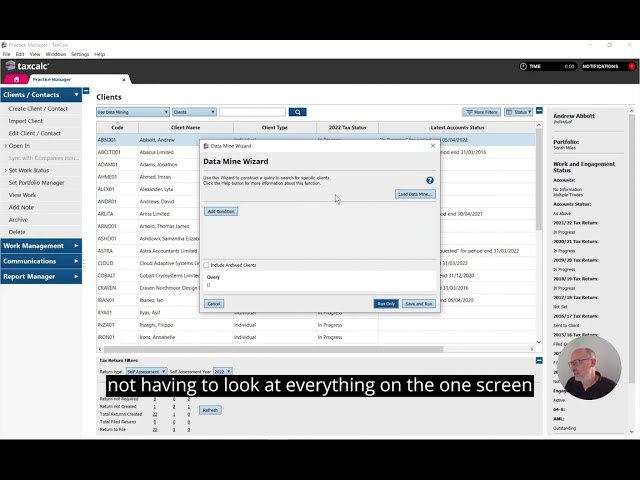
Task: Sort by Latest Accounts Status header
Action: (457, 127)
